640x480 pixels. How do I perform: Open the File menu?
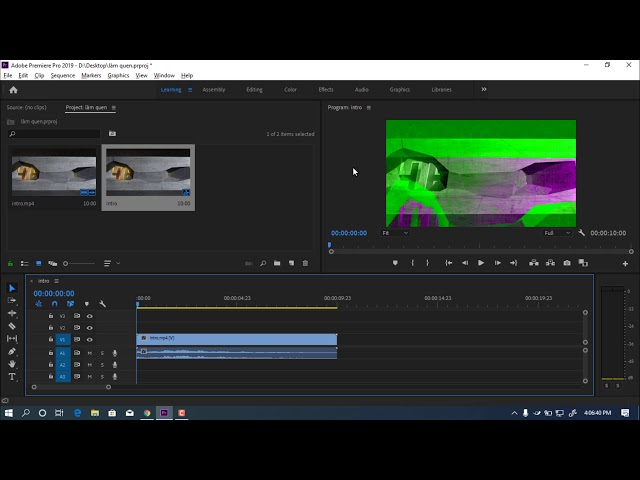[x=8, y=76]
